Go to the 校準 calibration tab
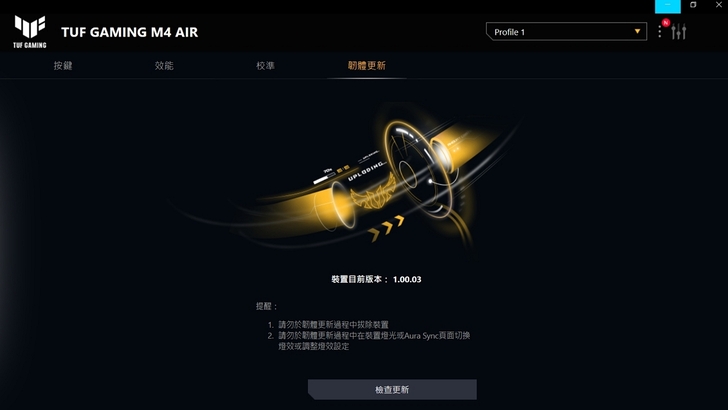This screenshot has width=728, height=410. click(265, 65)
